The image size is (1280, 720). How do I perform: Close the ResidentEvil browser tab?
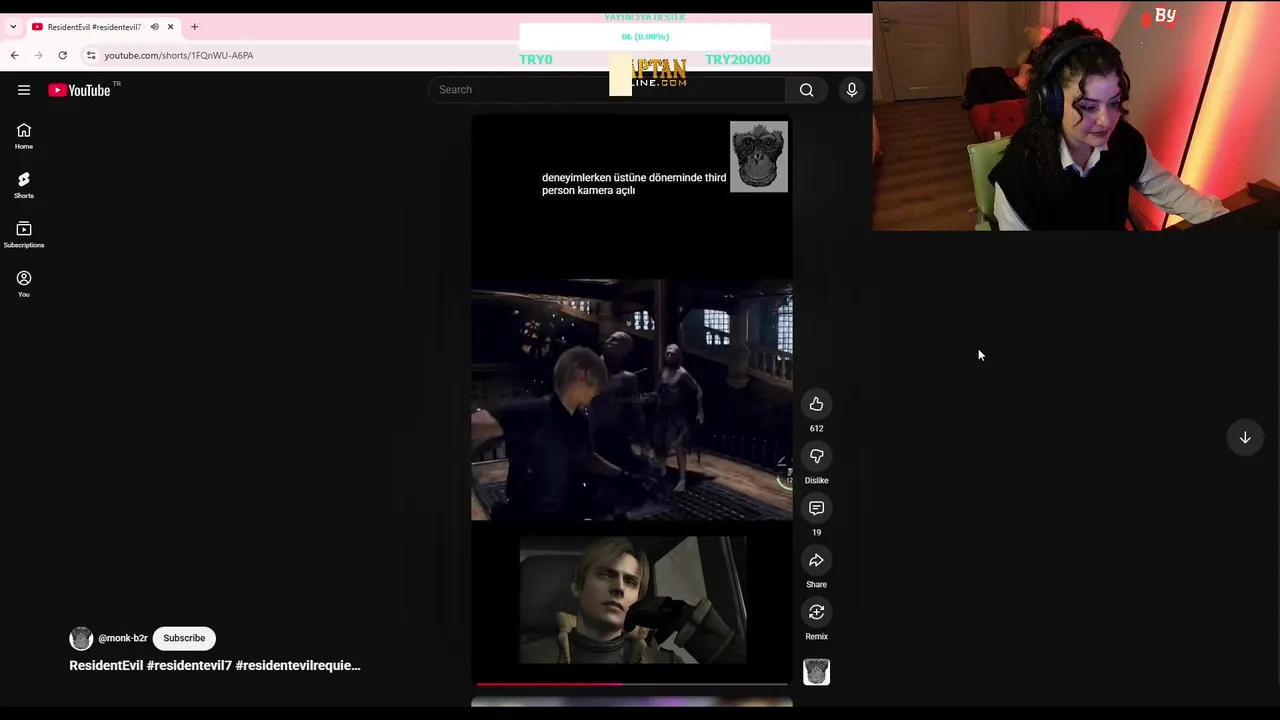pyautogui.click(x=170, y=27)
